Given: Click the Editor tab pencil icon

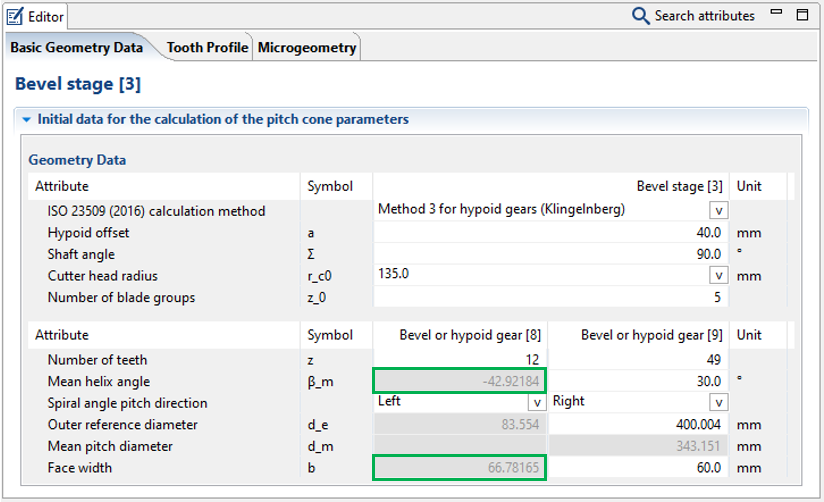Looking at the screenshot, I should pyautogui.click(x=16, y=16).
